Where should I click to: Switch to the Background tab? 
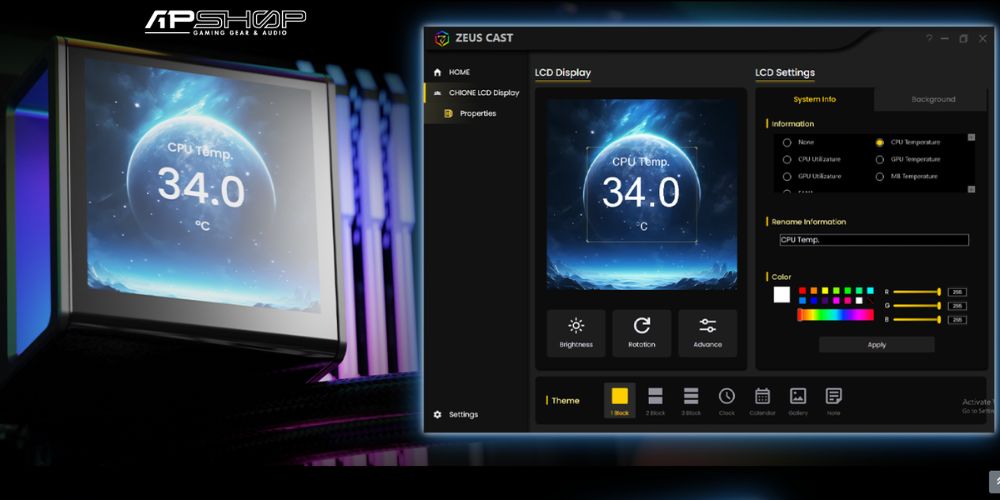(x=933, y=99)
